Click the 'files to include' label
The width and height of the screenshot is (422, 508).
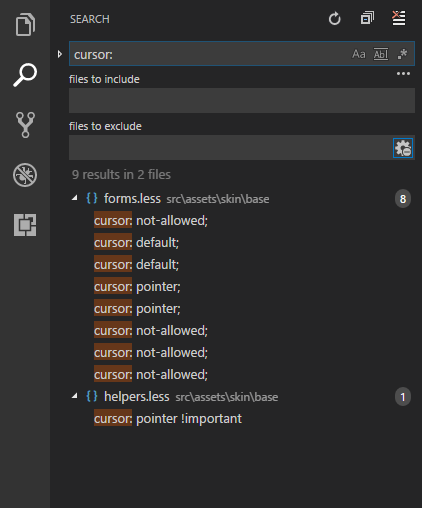[x=104, y=79]
